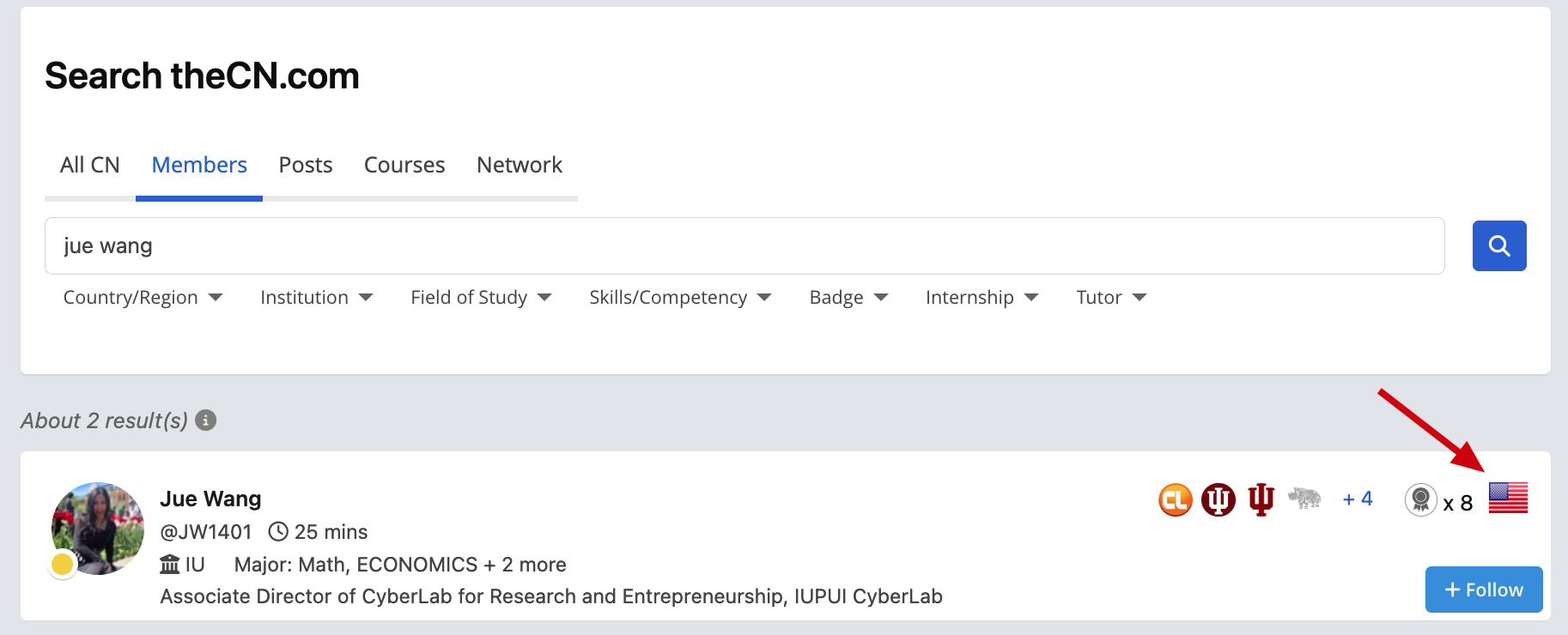Click the circular IU crimson badge
Screen dimensions: 1568x635
coord(1218,499)
